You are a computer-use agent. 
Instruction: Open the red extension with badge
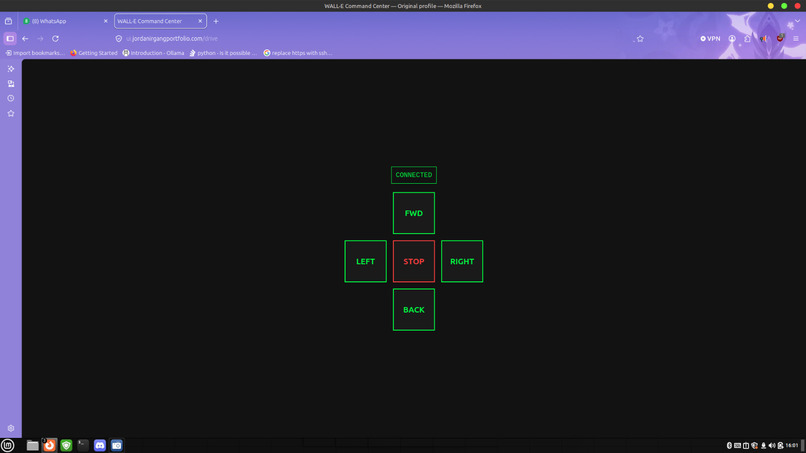coord(780,38)
